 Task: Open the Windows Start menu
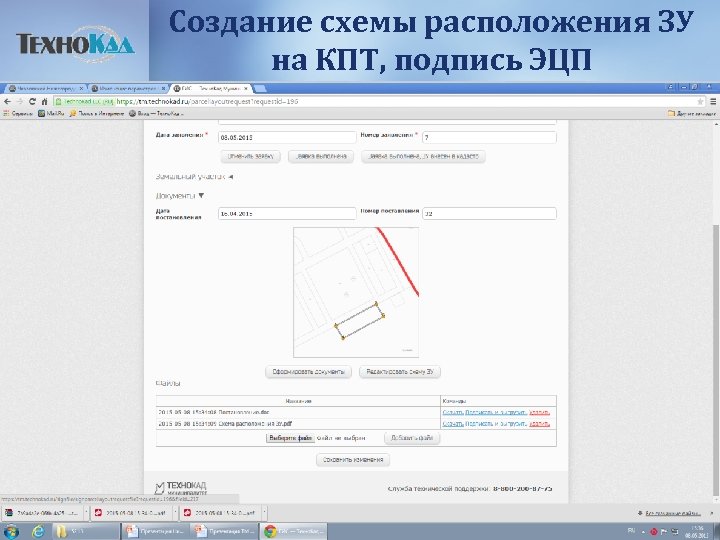[x=11, y=532]
